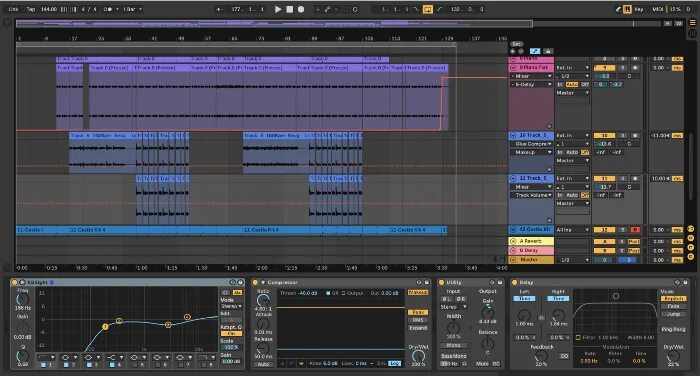
Task: Toggle EQ Eight Adaptive Q On button
Action: 231,334
